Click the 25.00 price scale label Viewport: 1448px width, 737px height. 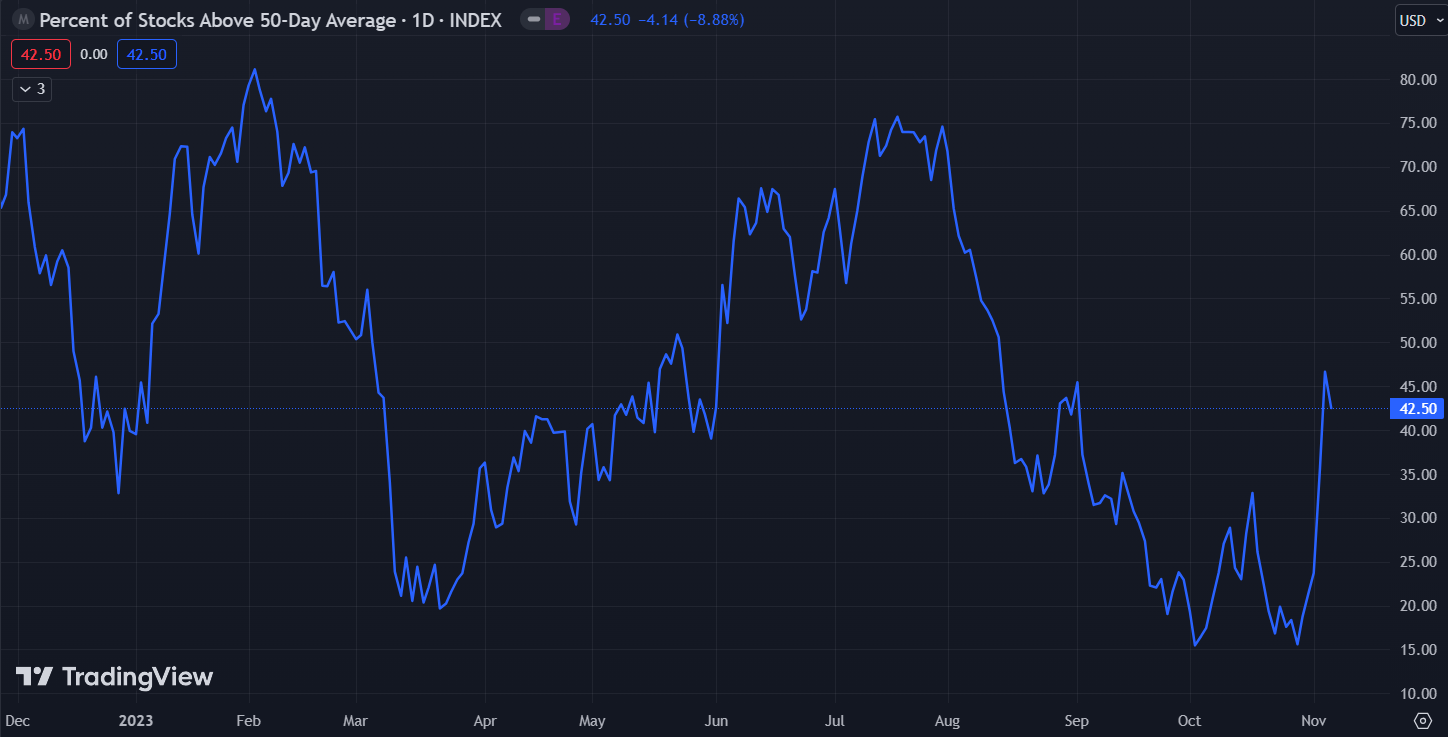point(1417,562)
